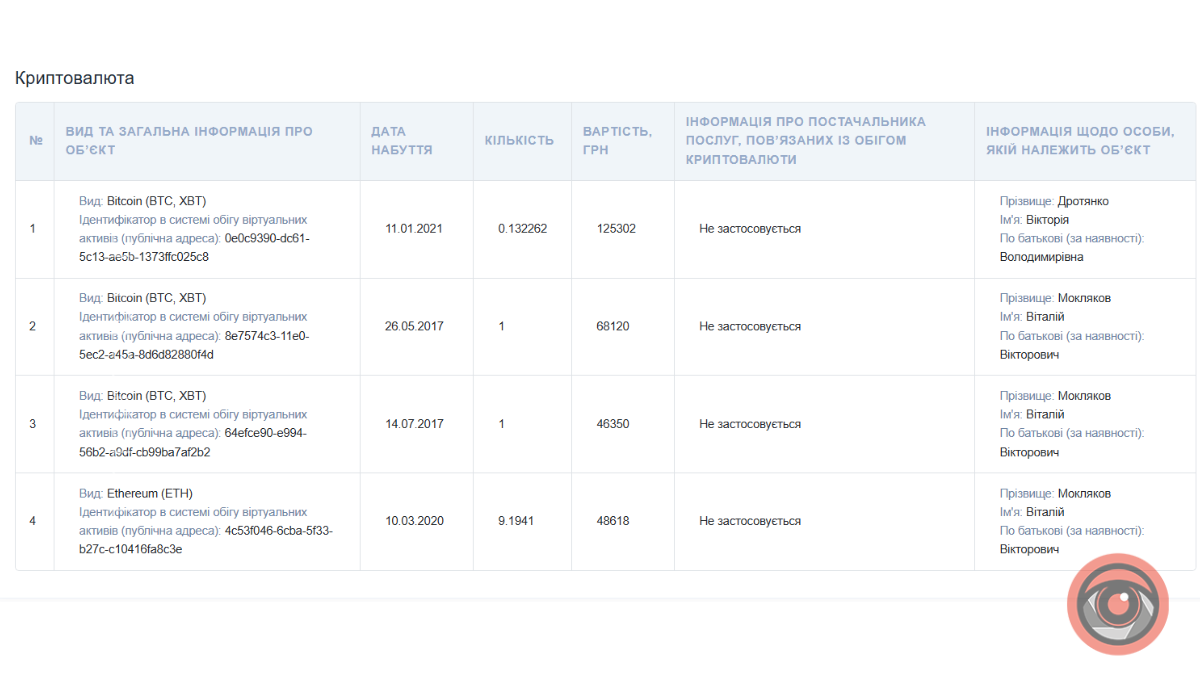Viewport: 1200px width, 675px height.
Task: Click the cost value "125302"
Action: point(616,229)
